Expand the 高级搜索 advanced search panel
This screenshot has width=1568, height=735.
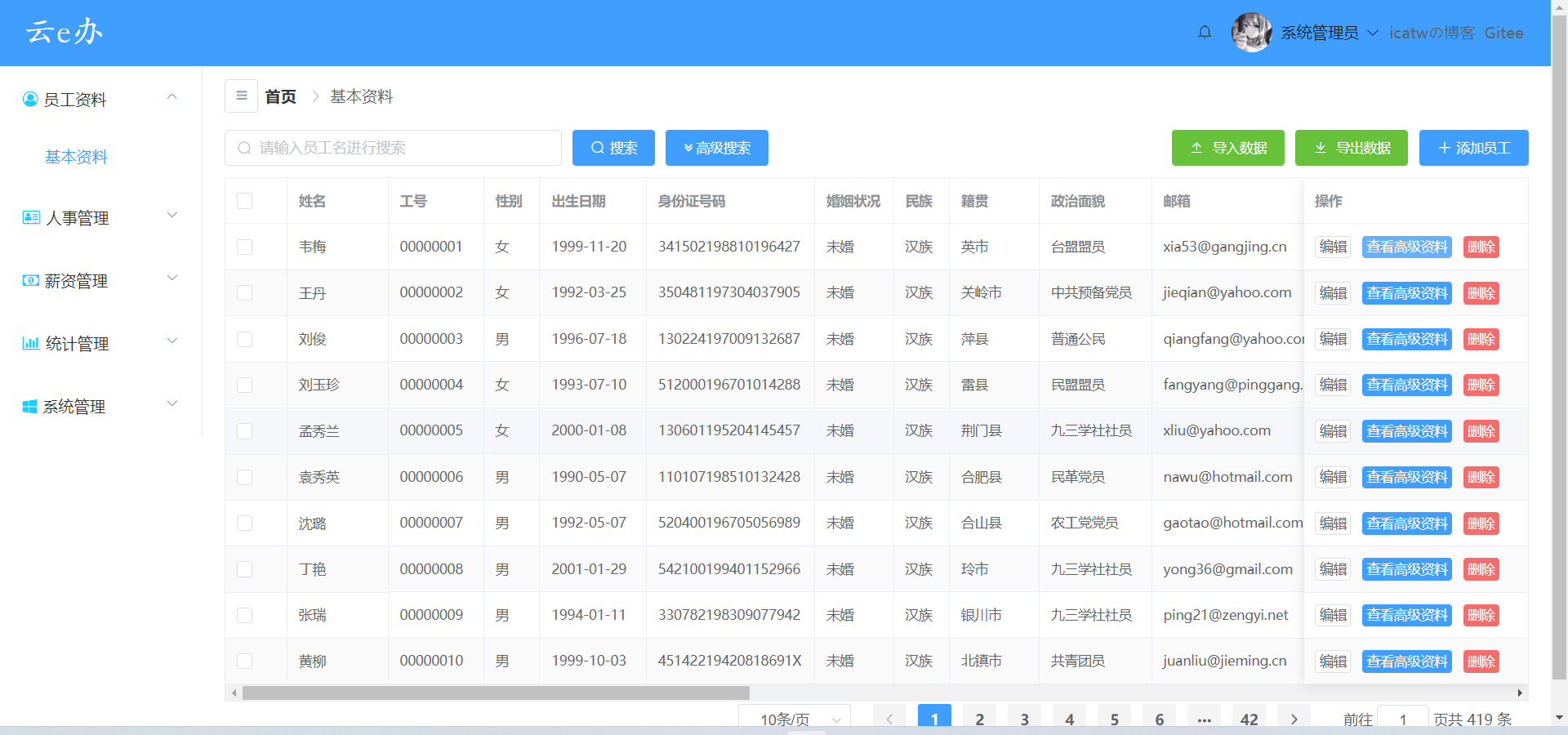[x=716, y=148]
